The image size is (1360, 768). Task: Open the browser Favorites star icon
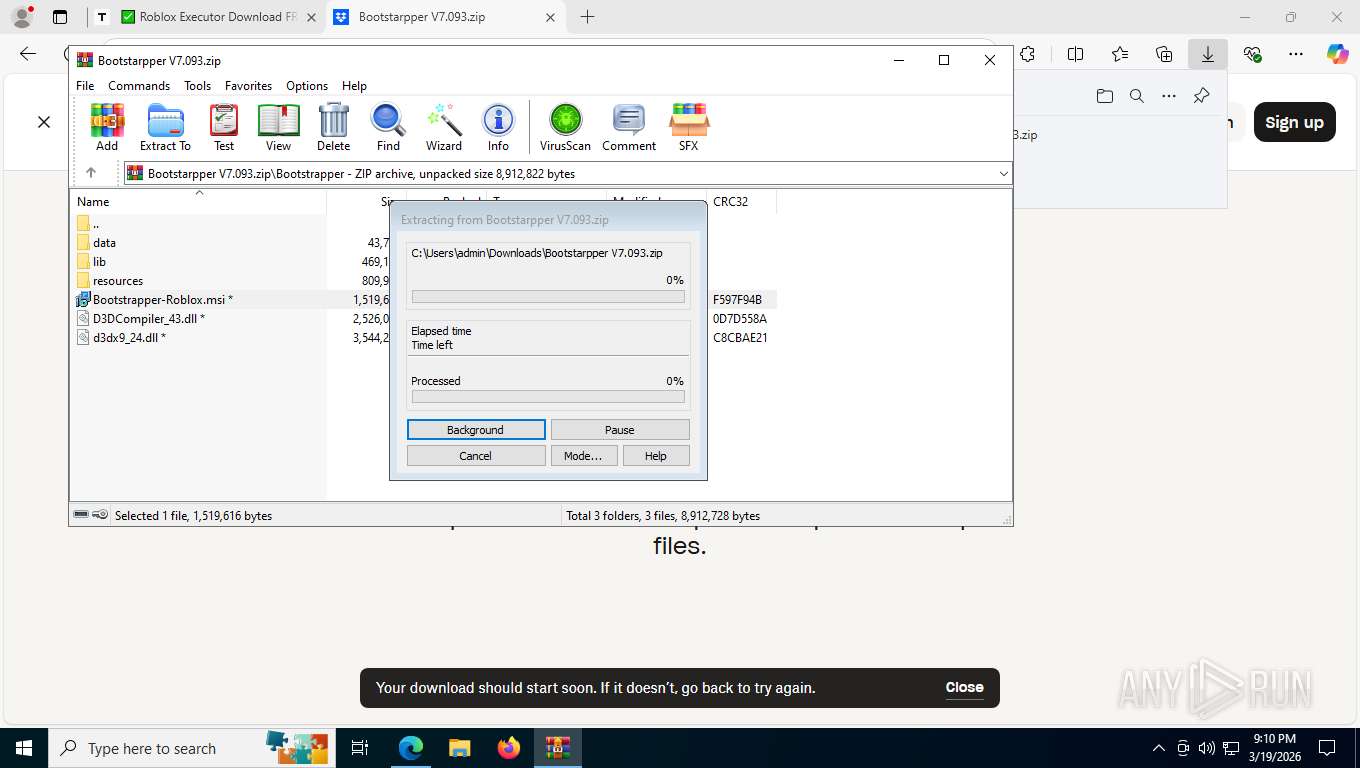click(x=1120, y=54)
